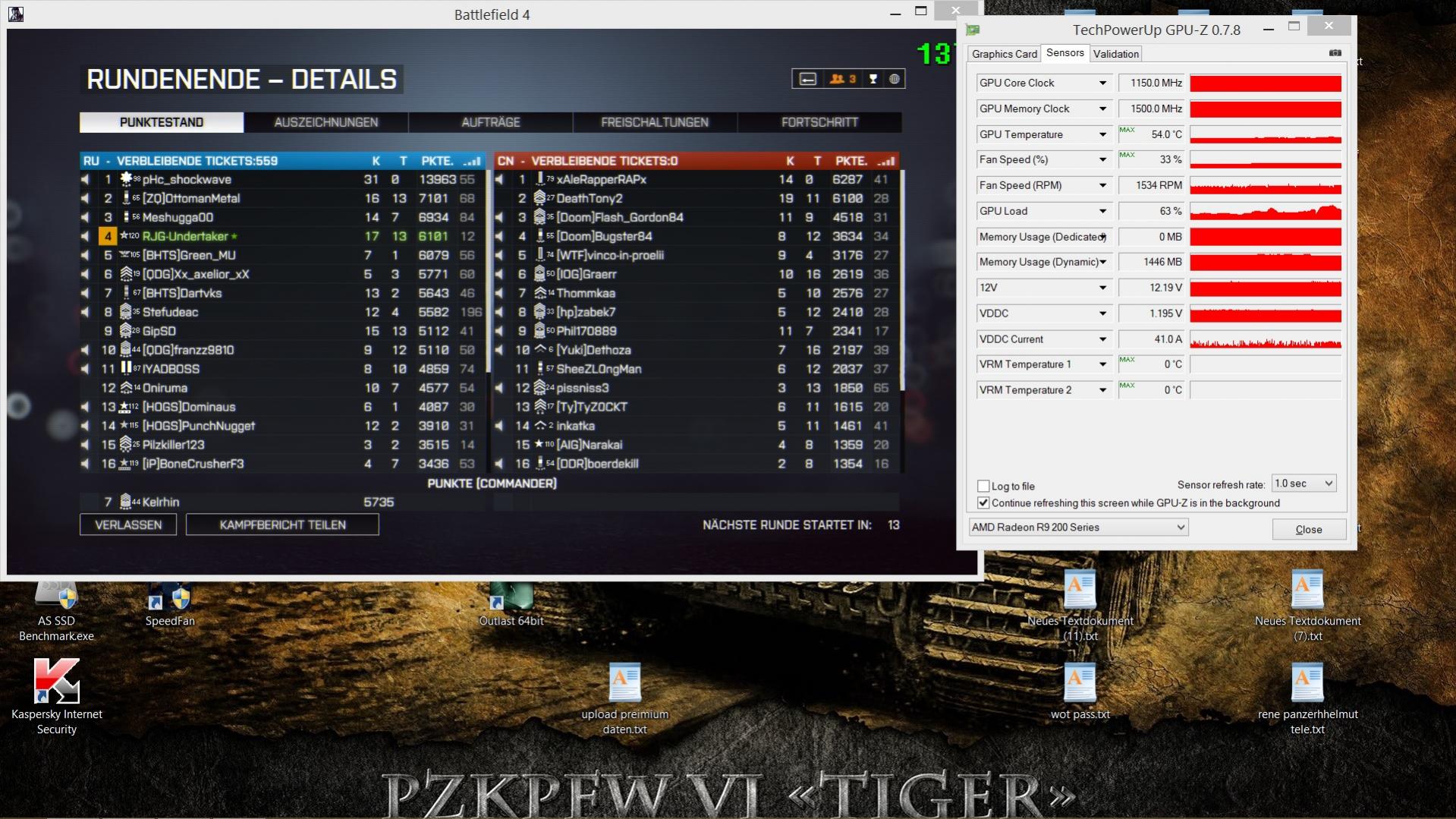1456x819 pixels.
Task: Toggle MAX indicator on VRM Temperature 1 reading
Action: click(1127, 361)
